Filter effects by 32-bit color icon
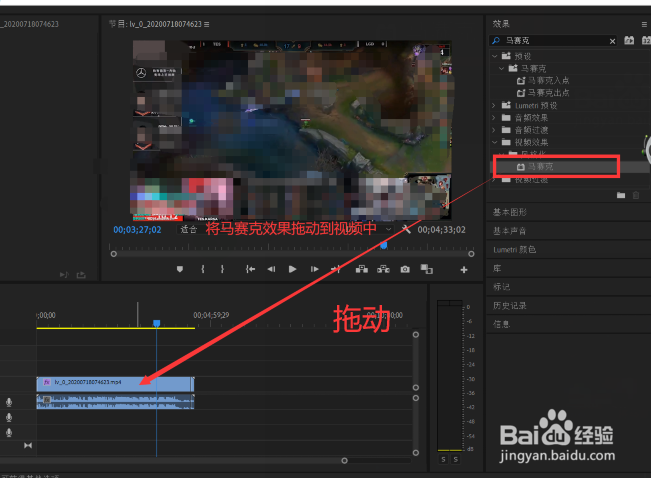The width and height of the screenshot is (651, 478). coord(646,40)
